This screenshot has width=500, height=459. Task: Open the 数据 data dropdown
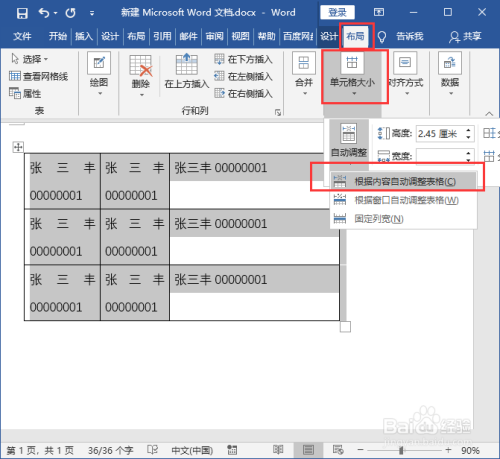450,74
